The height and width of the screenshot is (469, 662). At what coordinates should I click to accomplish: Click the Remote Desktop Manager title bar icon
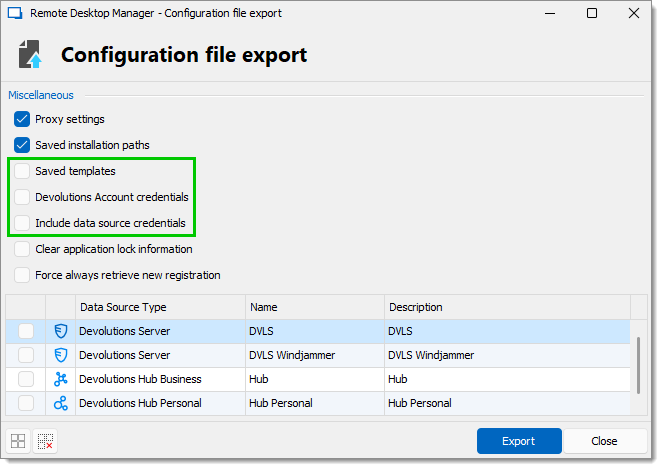click(15, 14)
